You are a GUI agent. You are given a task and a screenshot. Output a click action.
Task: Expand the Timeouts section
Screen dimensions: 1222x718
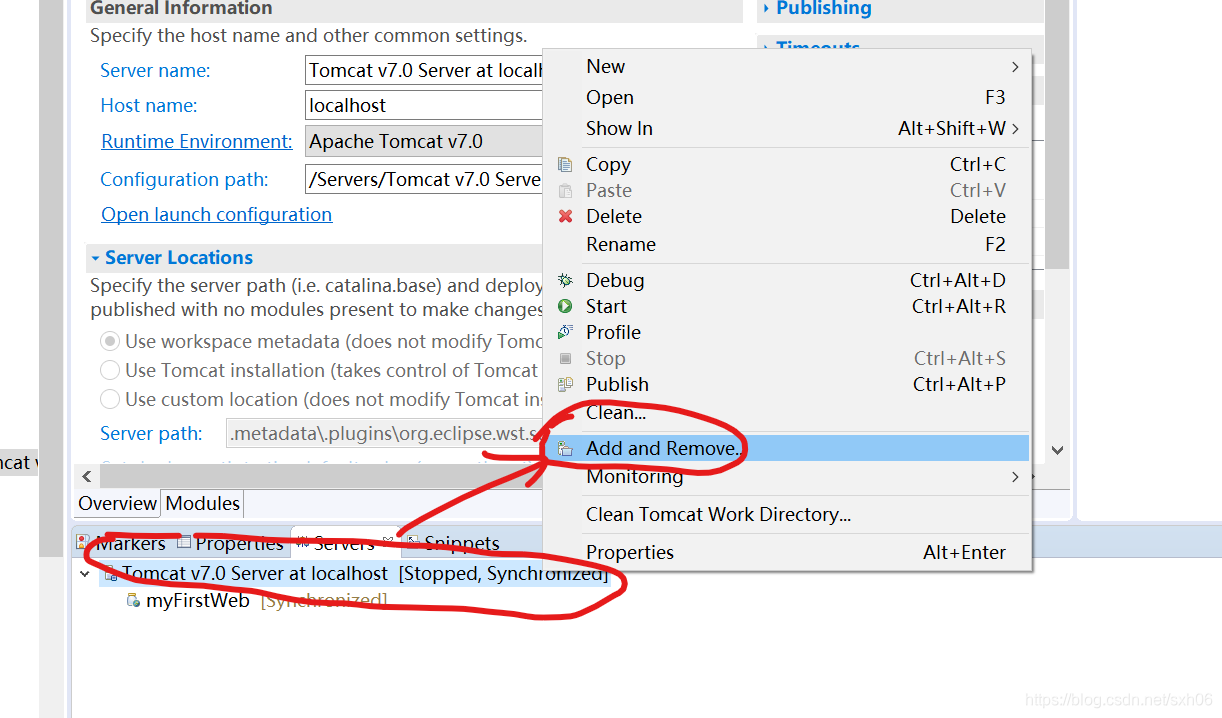point(766,47)
